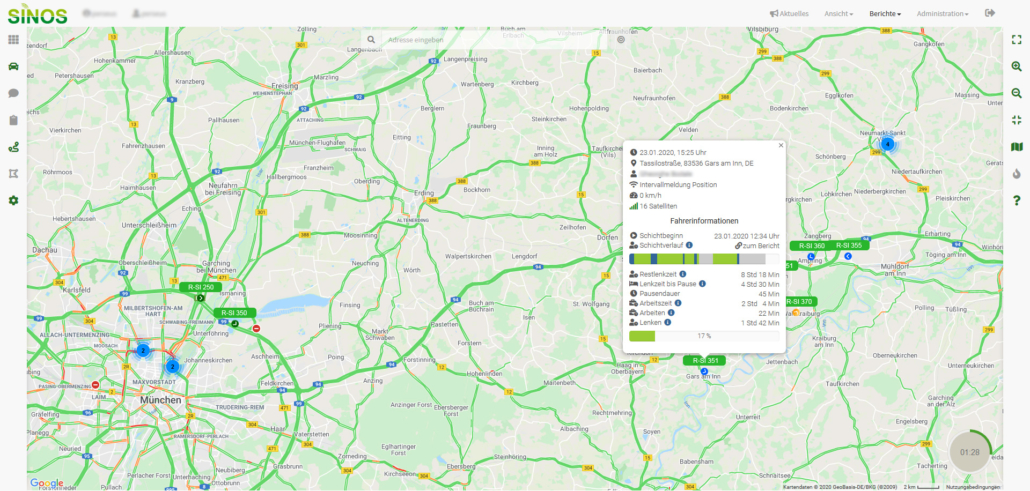Screen dimensions: 1030x491
Task: Click the flame heatmap icon
Action: (x=1017, y=174)
